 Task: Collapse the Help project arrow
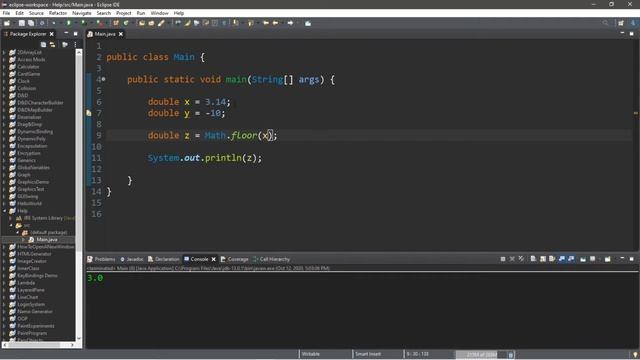[4, 211]
